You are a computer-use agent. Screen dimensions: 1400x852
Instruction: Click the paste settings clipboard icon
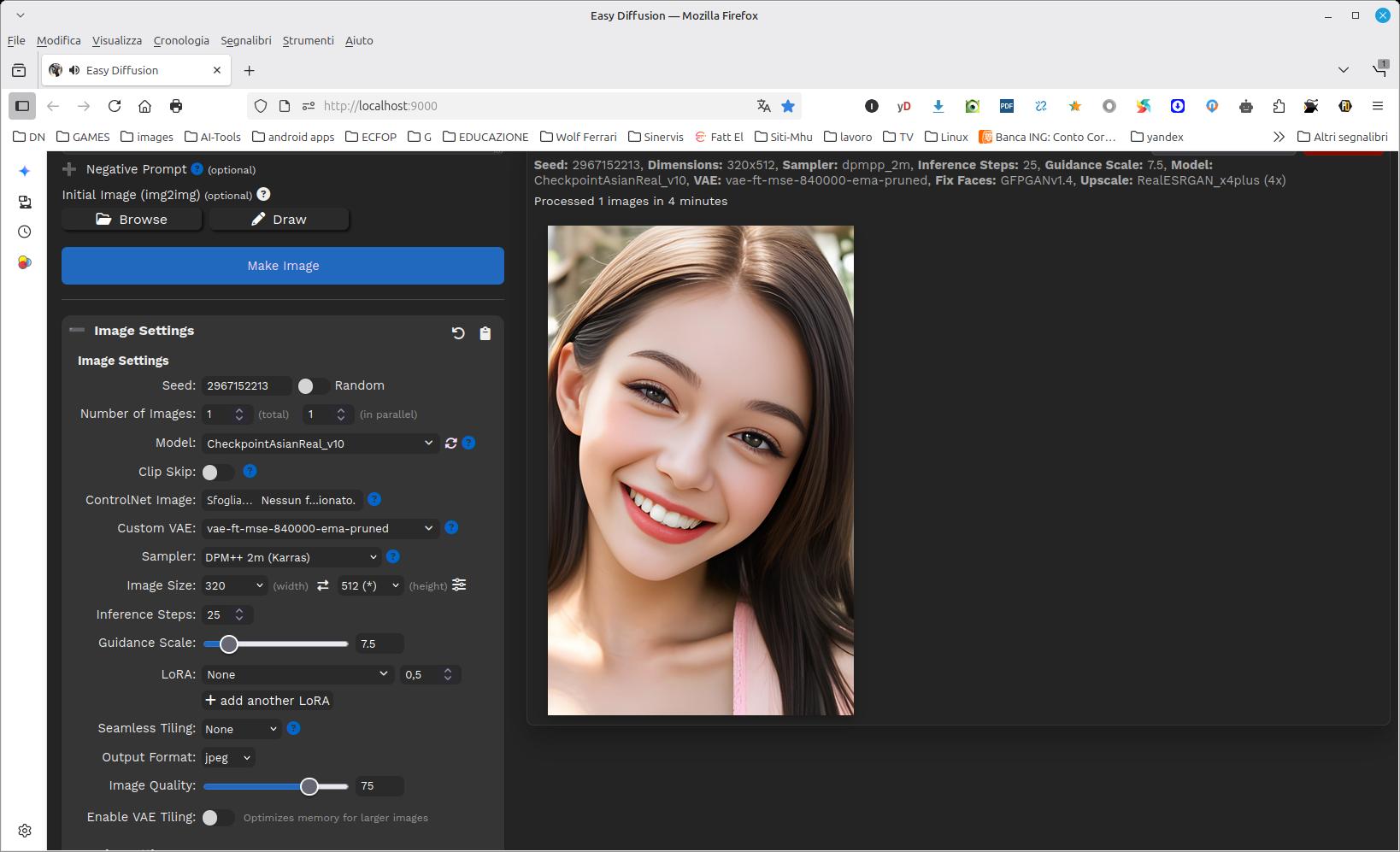click(485, 333)
